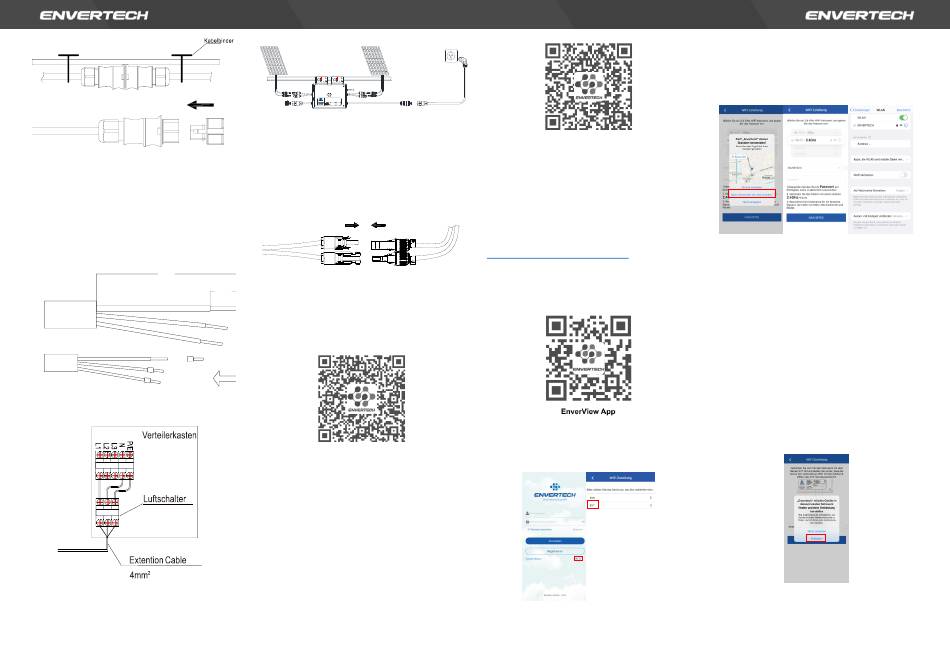Click the red-outlined confirm button in the bottom-right popup
950x672 pixels.
(816, 538)
